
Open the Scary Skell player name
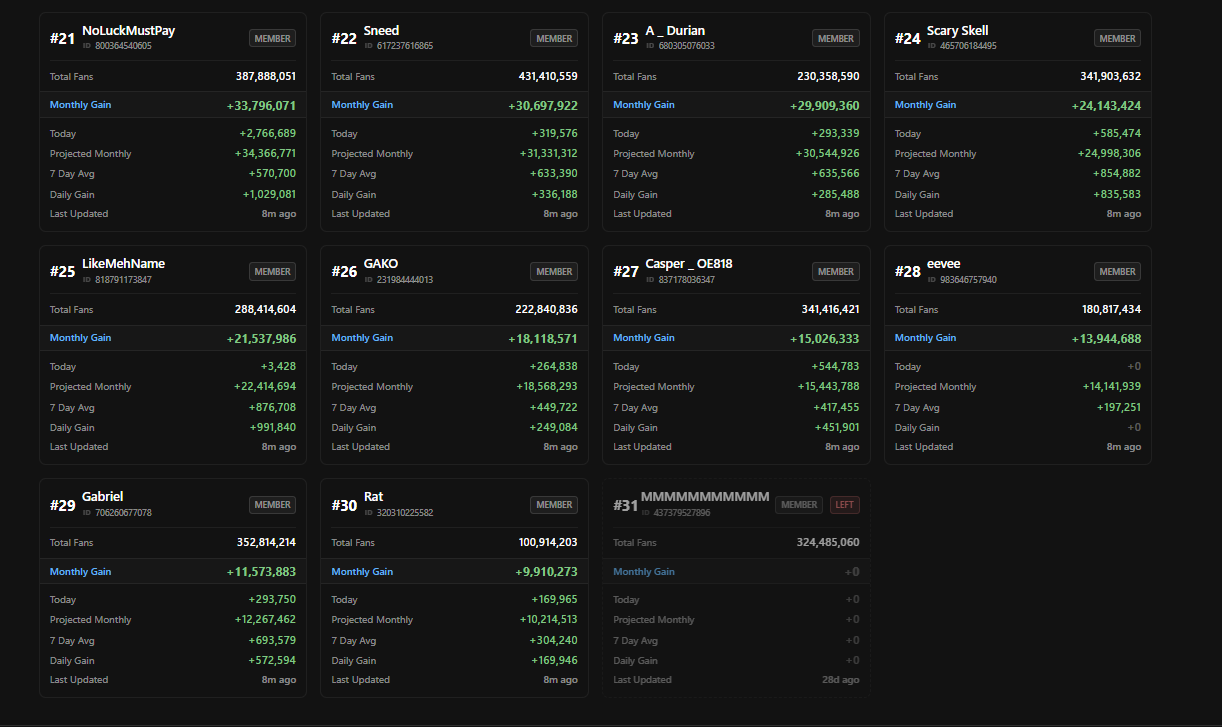click(x=957, y=31)
